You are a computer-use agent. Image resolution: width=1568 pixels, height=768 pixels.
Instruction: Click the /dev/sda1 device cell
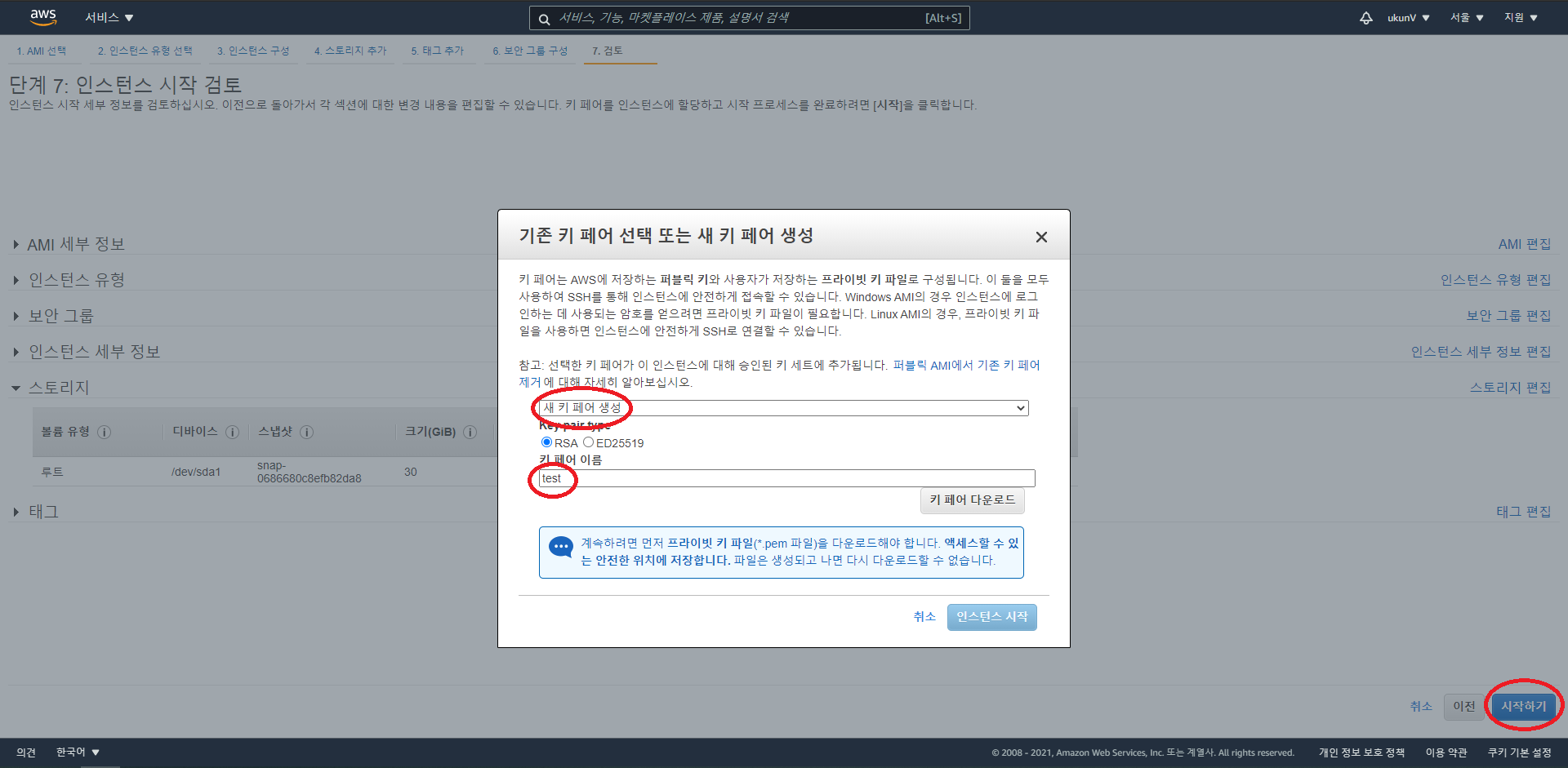pyautogui.click(x=196, y=472)
